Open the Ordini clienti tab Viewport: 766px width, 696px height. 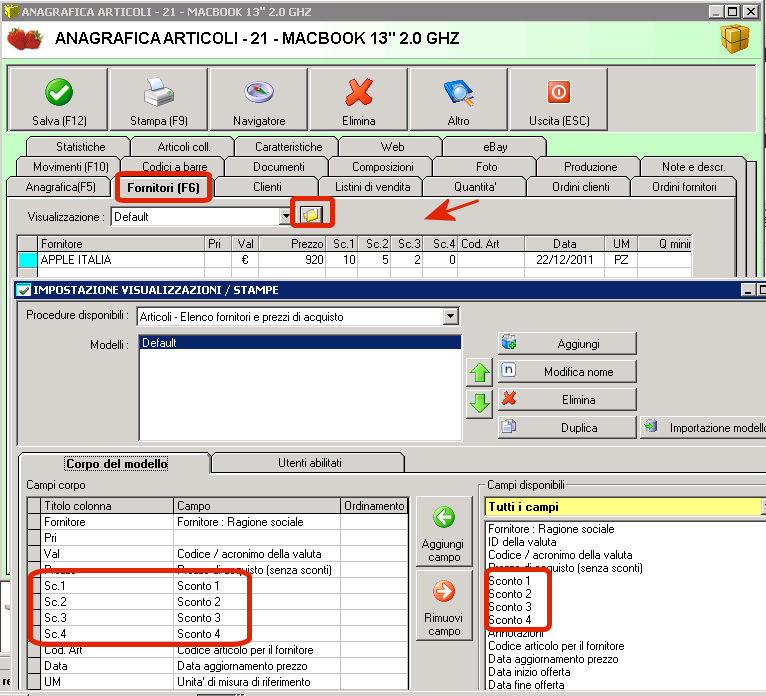(x=580, y=187)
